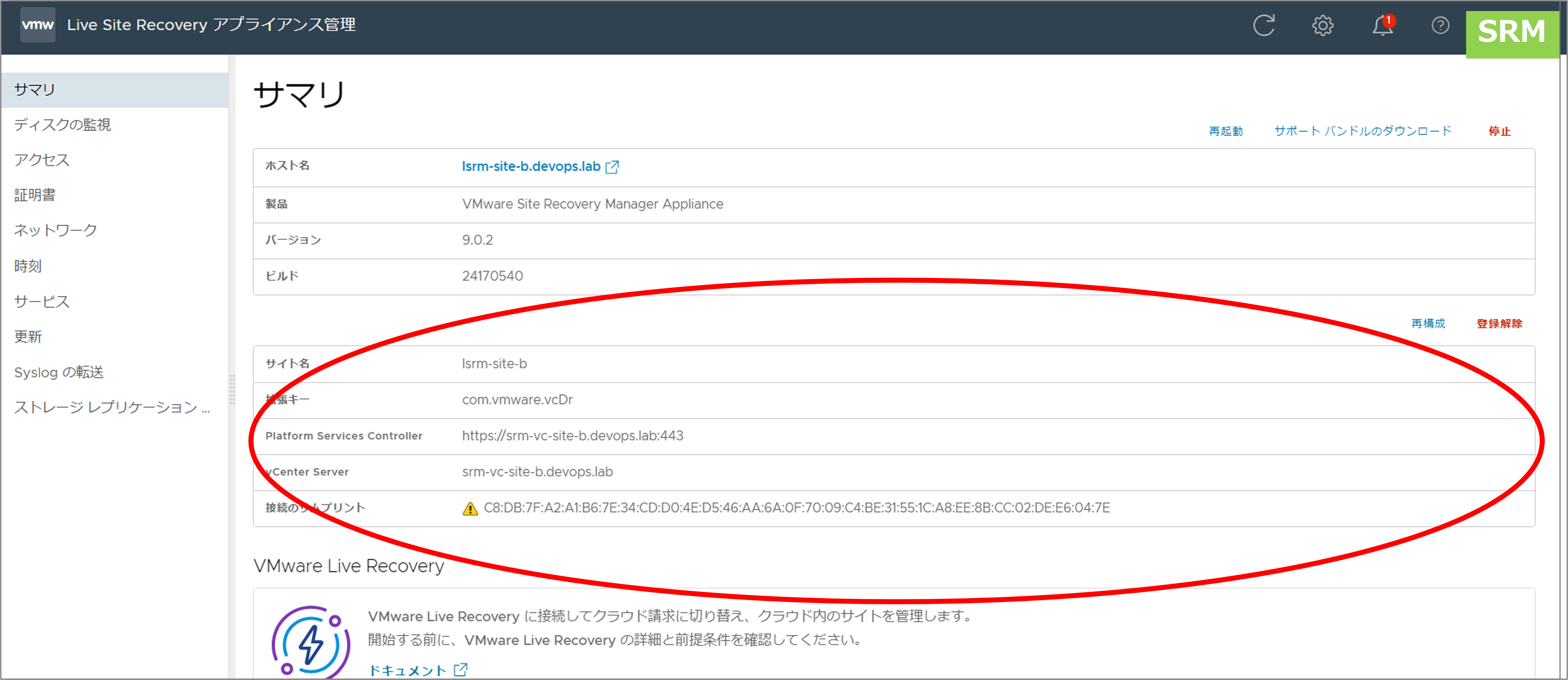This screenshot has height=680, width=1568.
Task: Click the red 停止 link
Action: 1499,131
